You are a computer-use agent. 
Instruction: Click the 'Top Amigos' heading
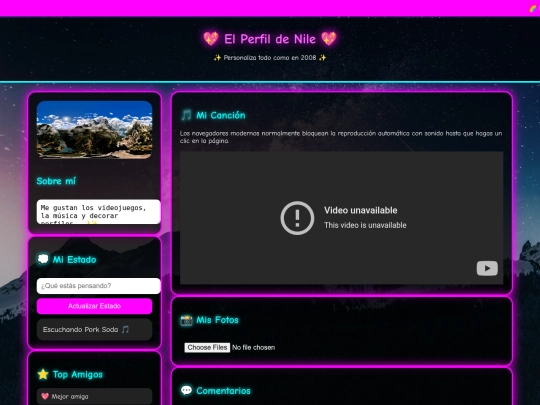(78, 374)
